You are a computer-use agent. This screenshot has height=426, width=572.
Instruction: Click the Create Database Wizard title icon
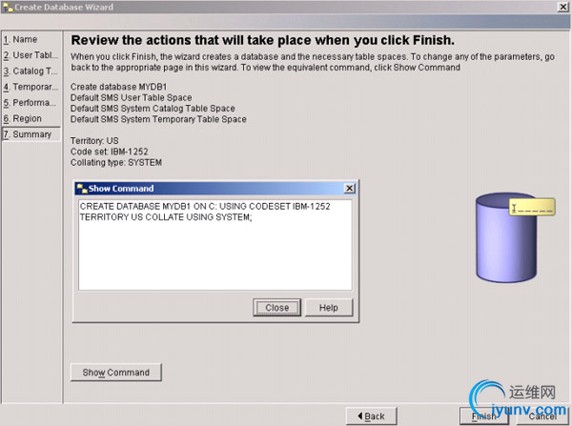7,7
